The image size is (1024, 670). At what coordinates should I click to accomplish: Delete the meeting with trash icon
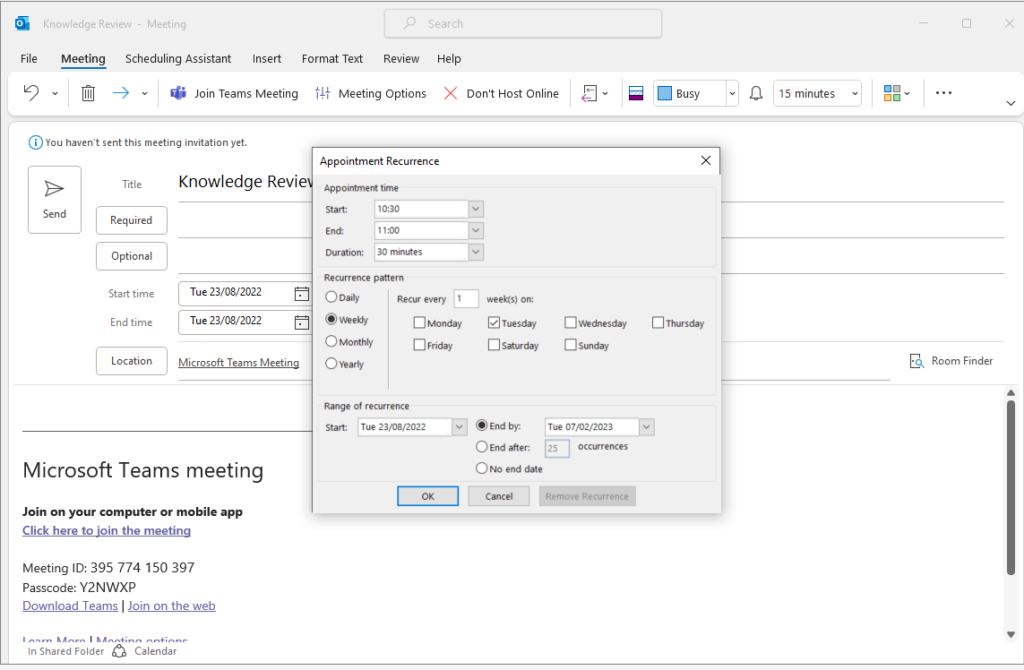88,93
